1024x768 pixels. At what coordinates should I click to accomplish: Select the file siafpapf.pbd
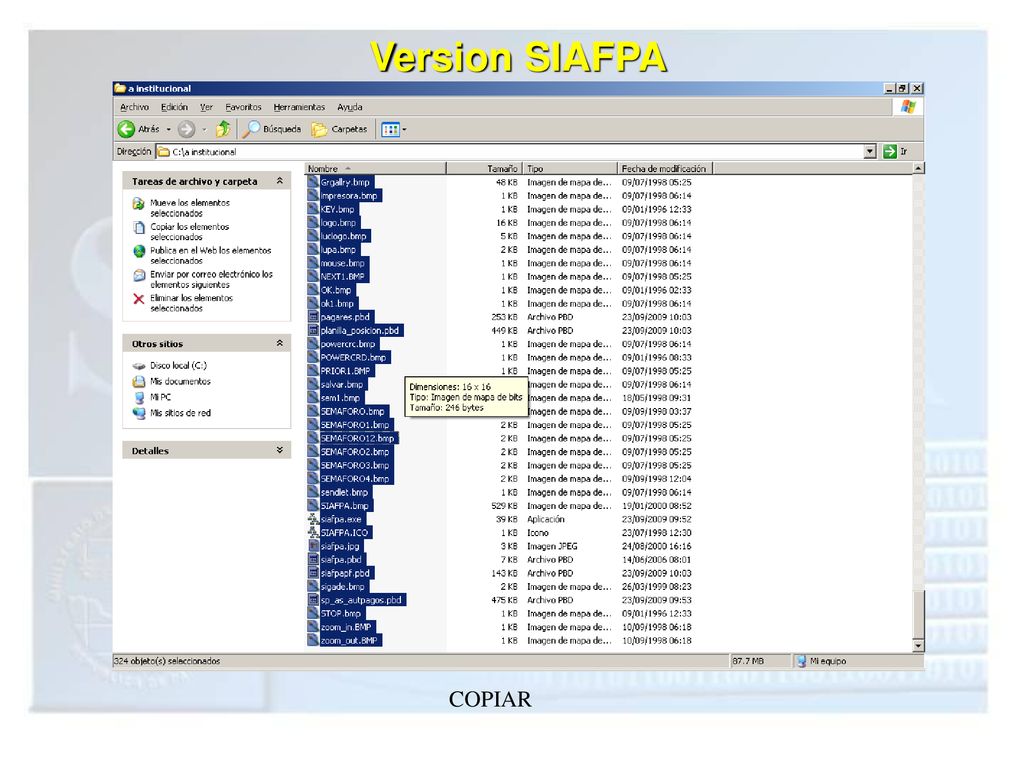[x=345, y=573]
